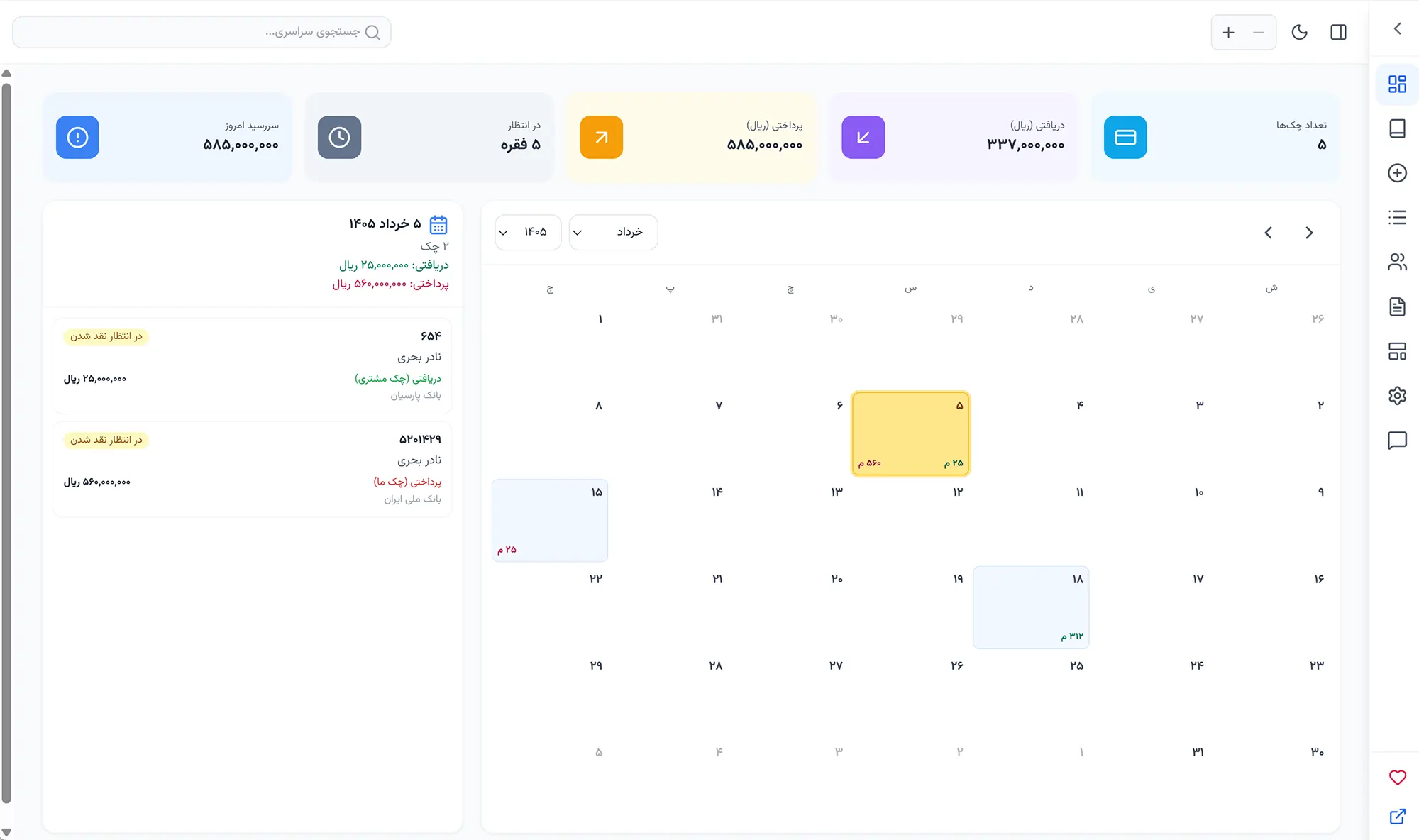This screenshot has width=1419, height=840.
Task: Click the search magnifier icon
Action: pyautogui.click(x=372, y=33)
